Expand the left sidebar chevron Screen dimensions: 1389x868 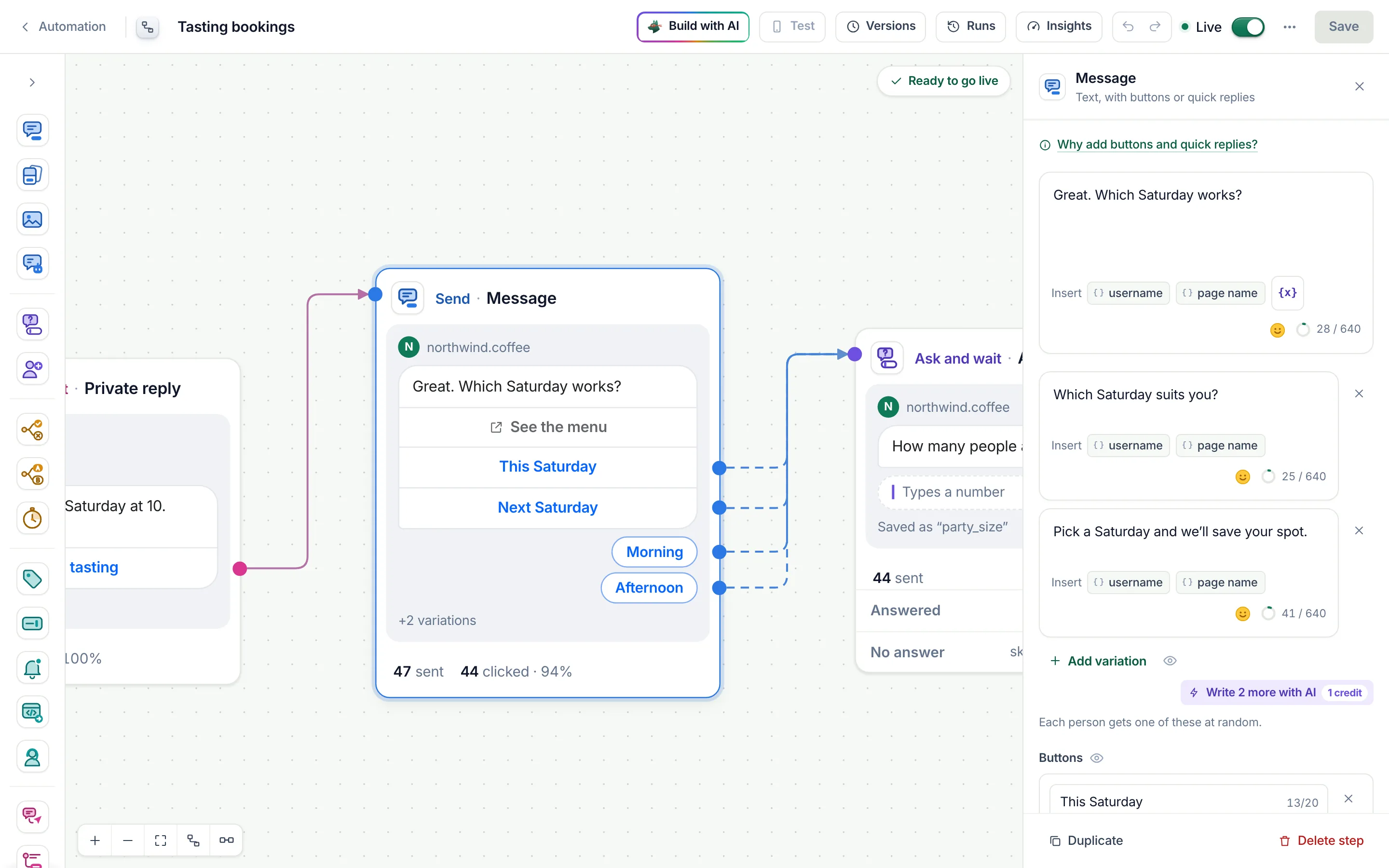point(32,82)
